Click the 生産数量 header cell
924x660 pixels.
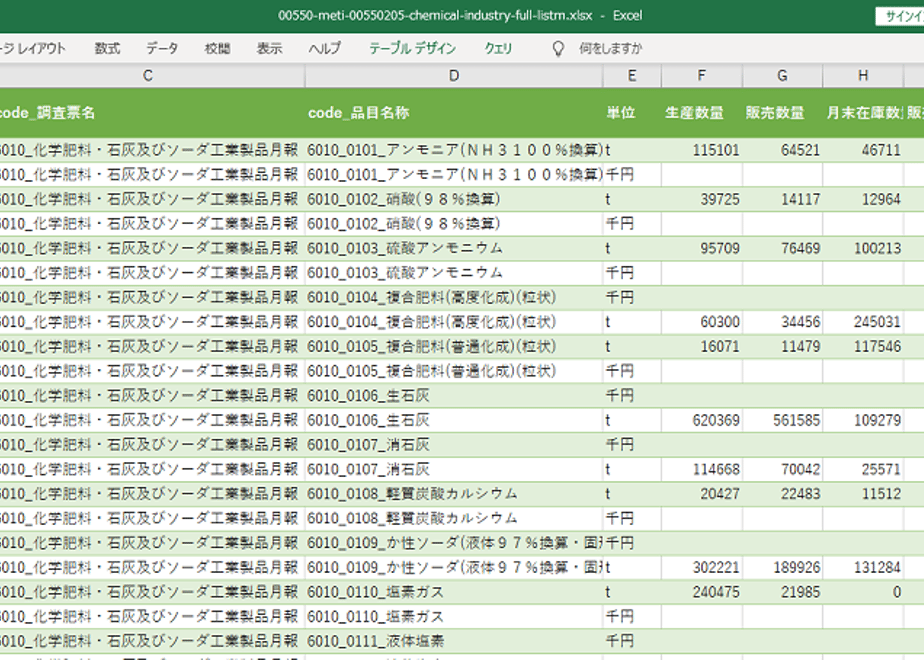click(702, 113)
